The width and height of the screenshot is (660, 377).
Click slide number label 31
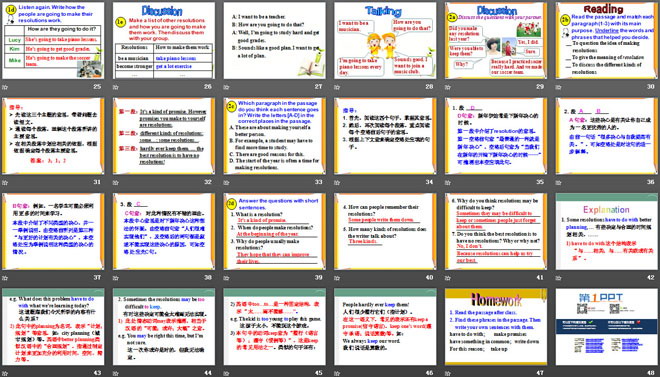pos(97,182)
